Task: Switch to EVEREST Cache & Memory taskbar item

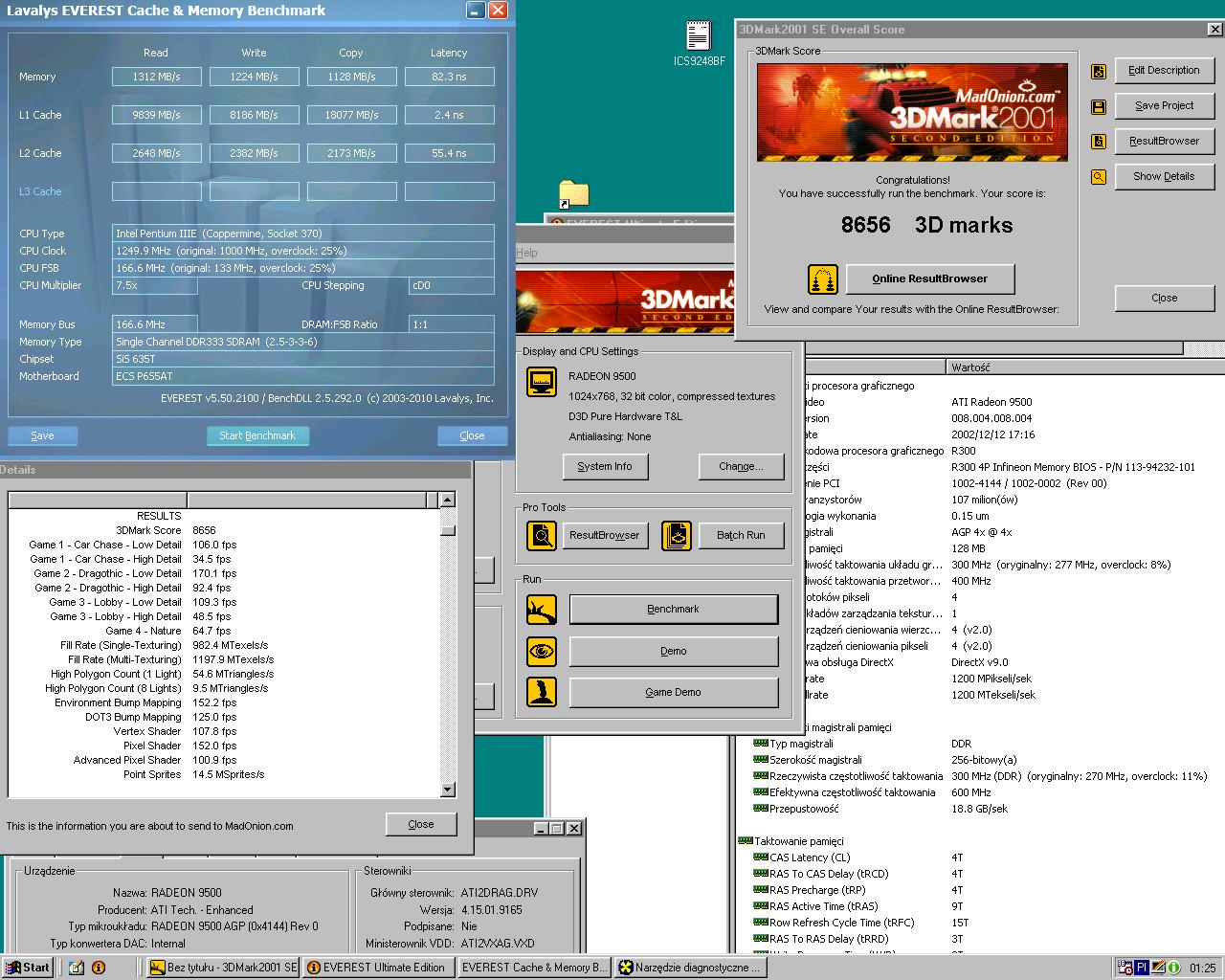Action: [534, 968]
